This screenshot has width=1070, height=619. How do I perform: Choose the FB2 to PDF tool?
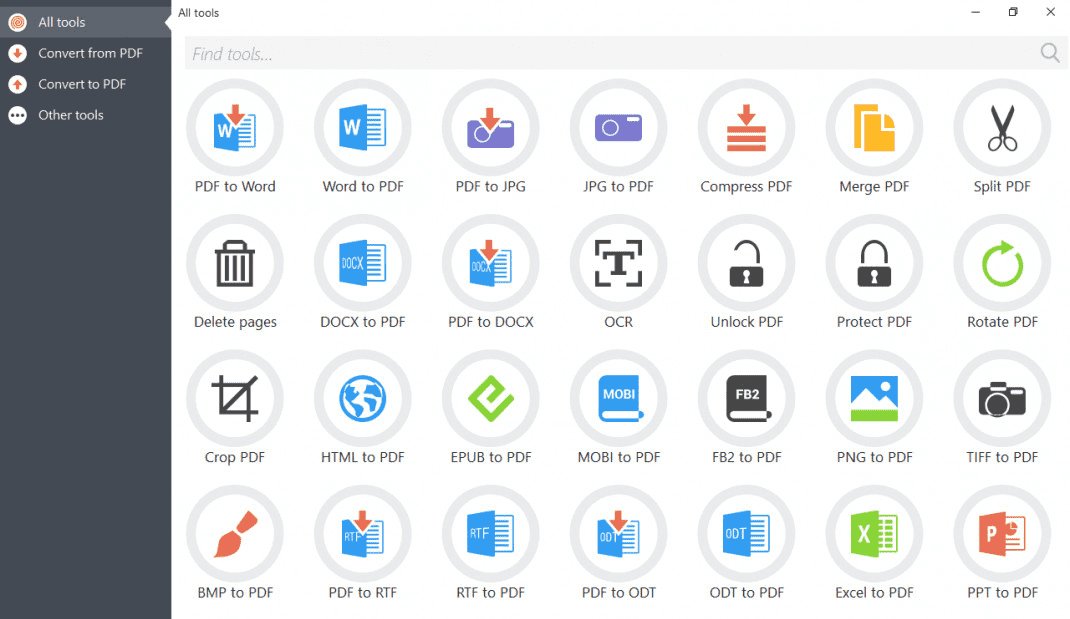coord(747,399)
